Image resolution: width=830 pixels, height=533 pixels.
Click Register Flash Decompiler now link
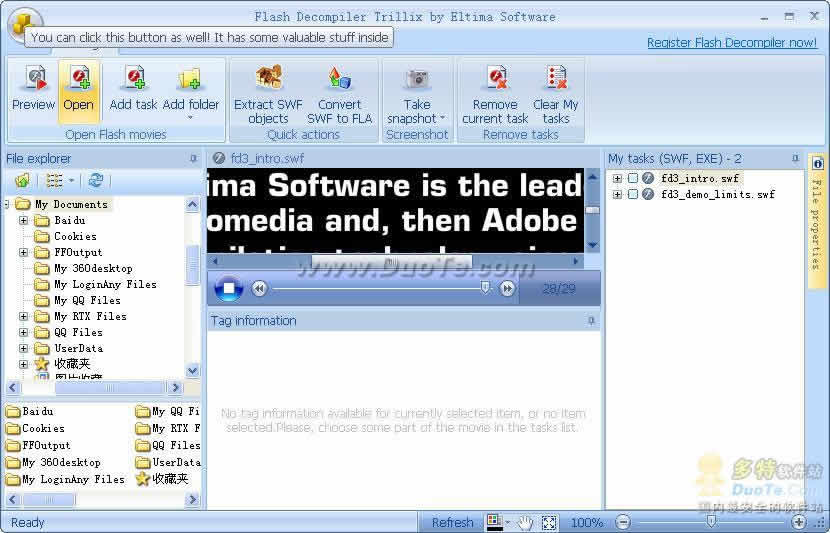732,43
